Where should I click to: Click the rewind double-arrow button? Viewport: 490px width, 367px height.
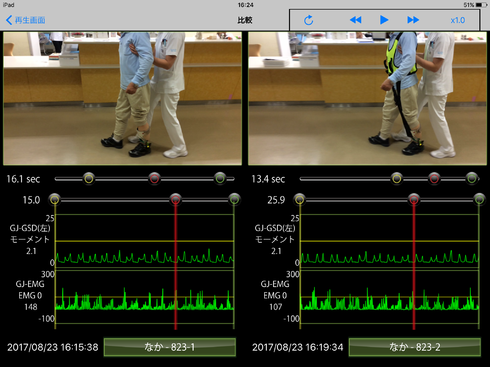tap(355, 20)
